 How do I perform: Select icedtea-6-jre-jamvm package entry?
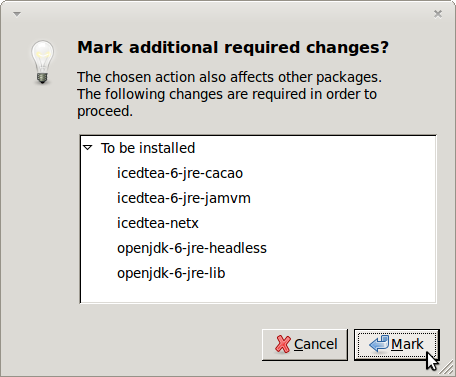(x=184, y=198)
